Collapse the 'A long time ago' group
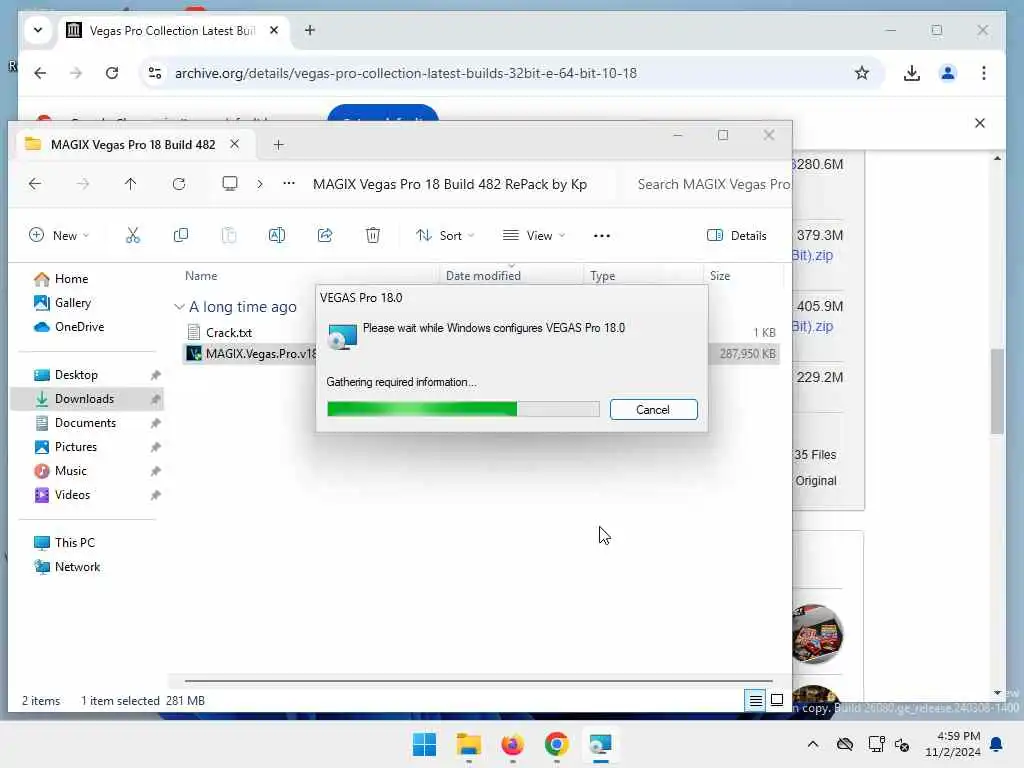This screenshot has height=768, width=1024. pyautogui.click(x=179, y=307)
